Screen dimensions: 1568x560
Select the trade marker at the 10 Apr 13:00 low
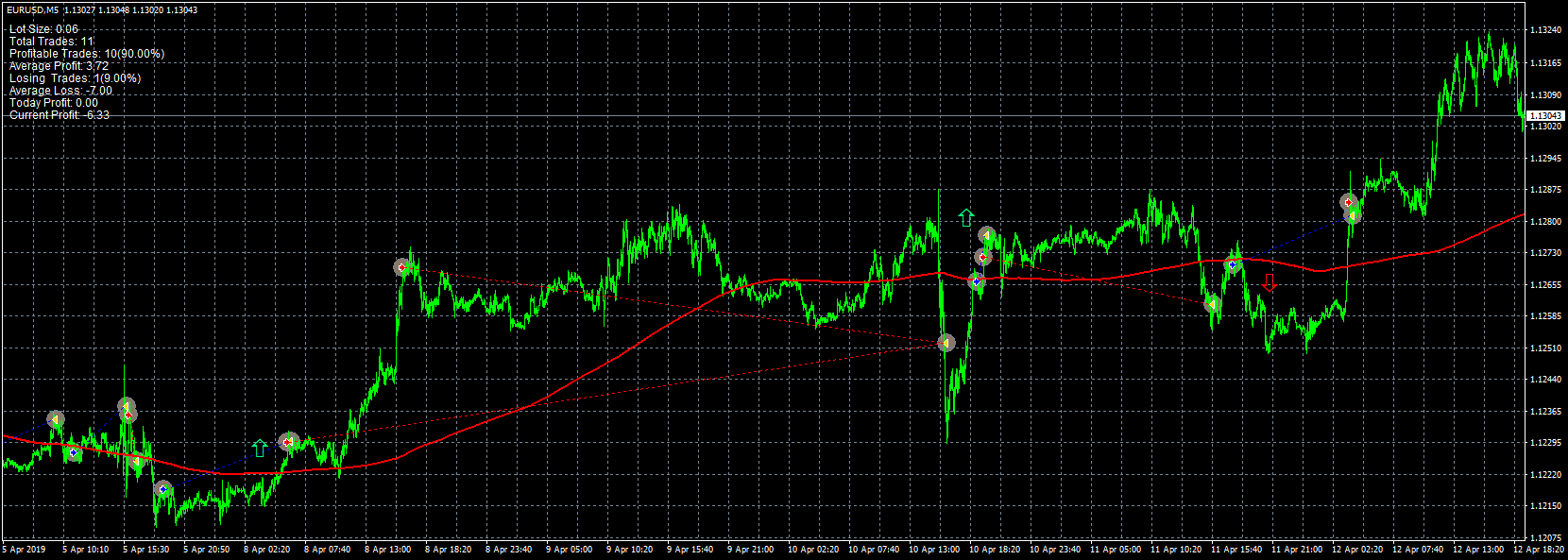point(946,343)
